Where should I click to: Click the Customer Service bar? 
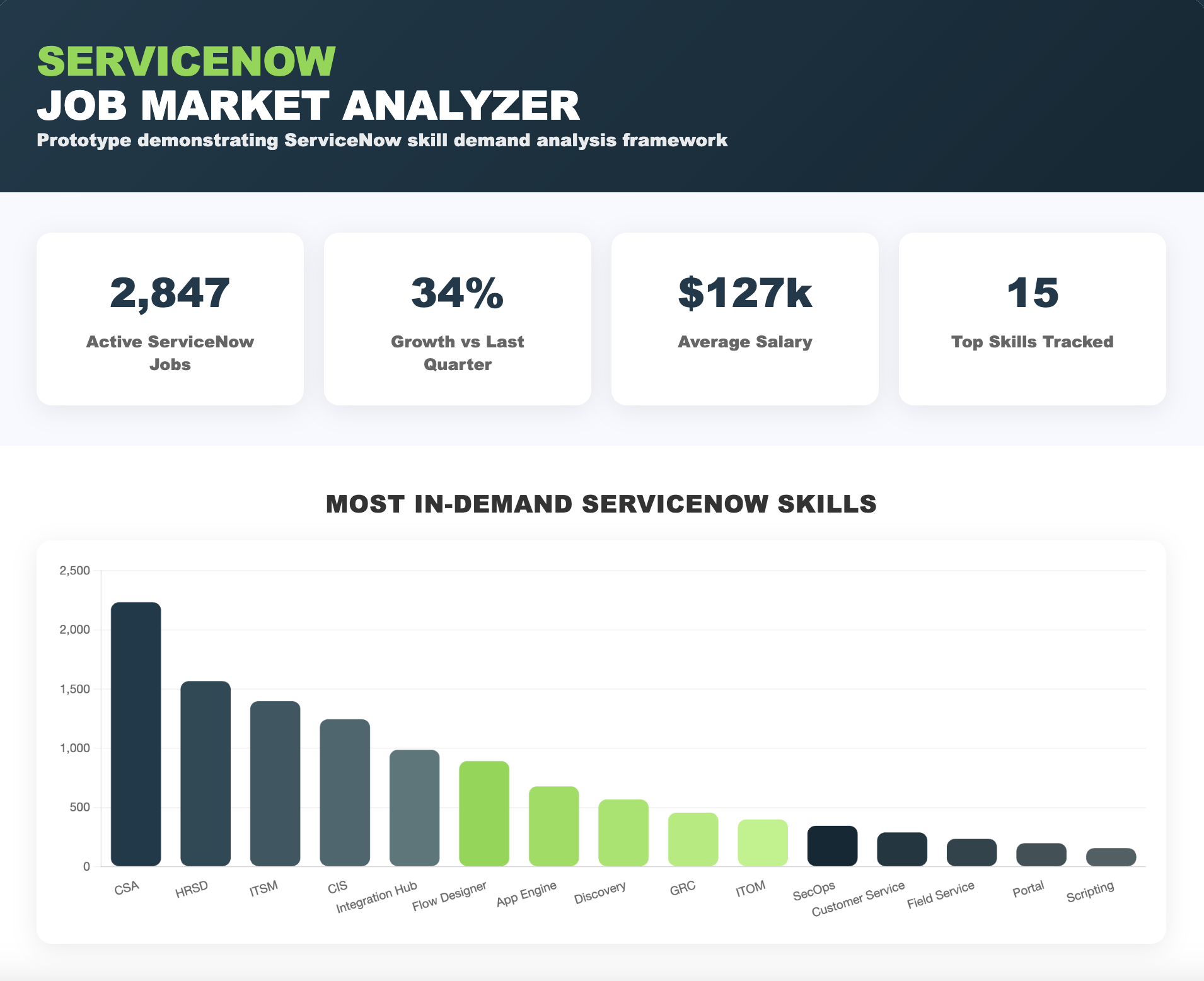tap(902, 849)
